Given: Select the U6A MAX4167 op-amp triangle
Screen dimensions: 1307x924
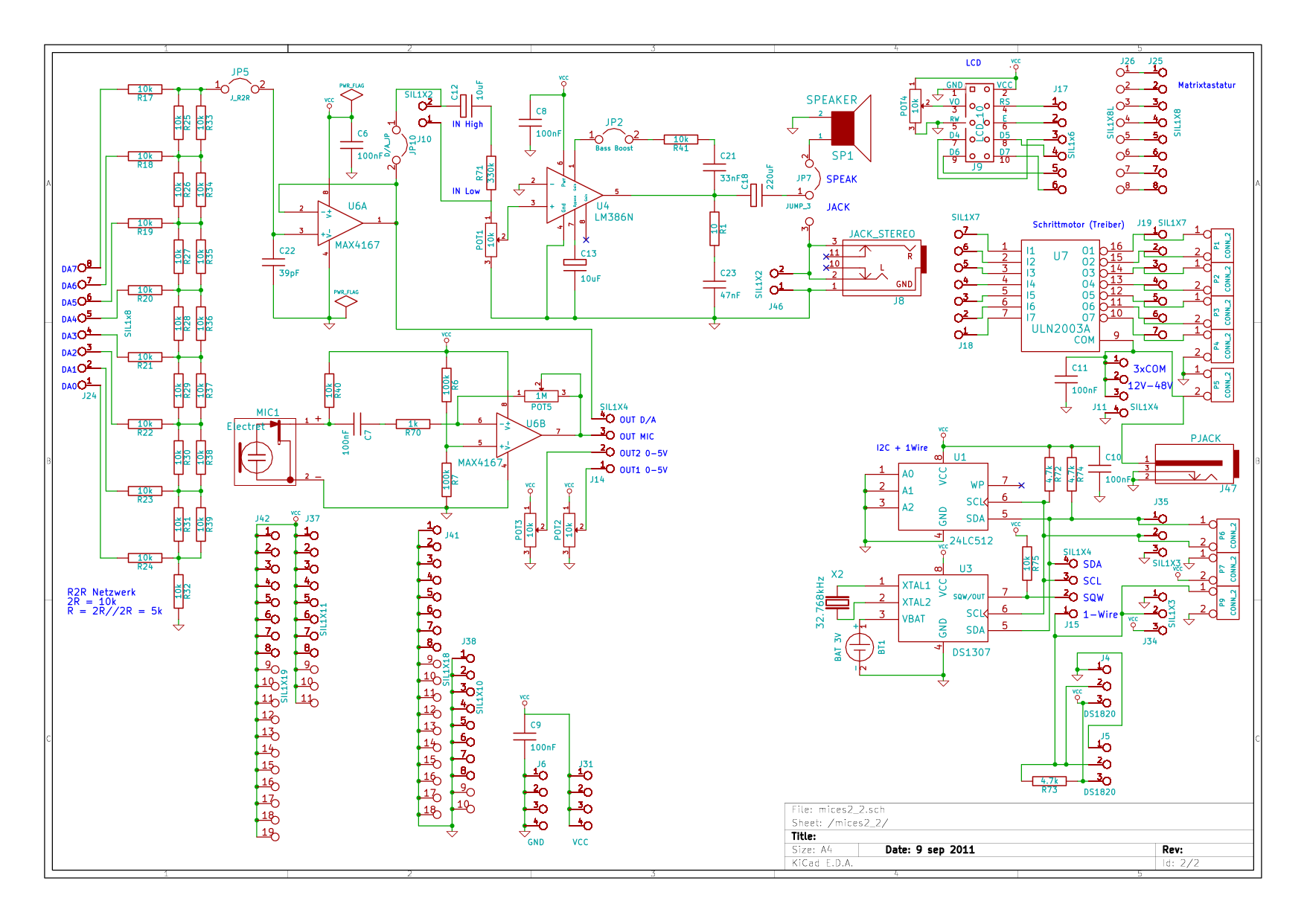Looking at the screenshot, I should coord(340,222).
